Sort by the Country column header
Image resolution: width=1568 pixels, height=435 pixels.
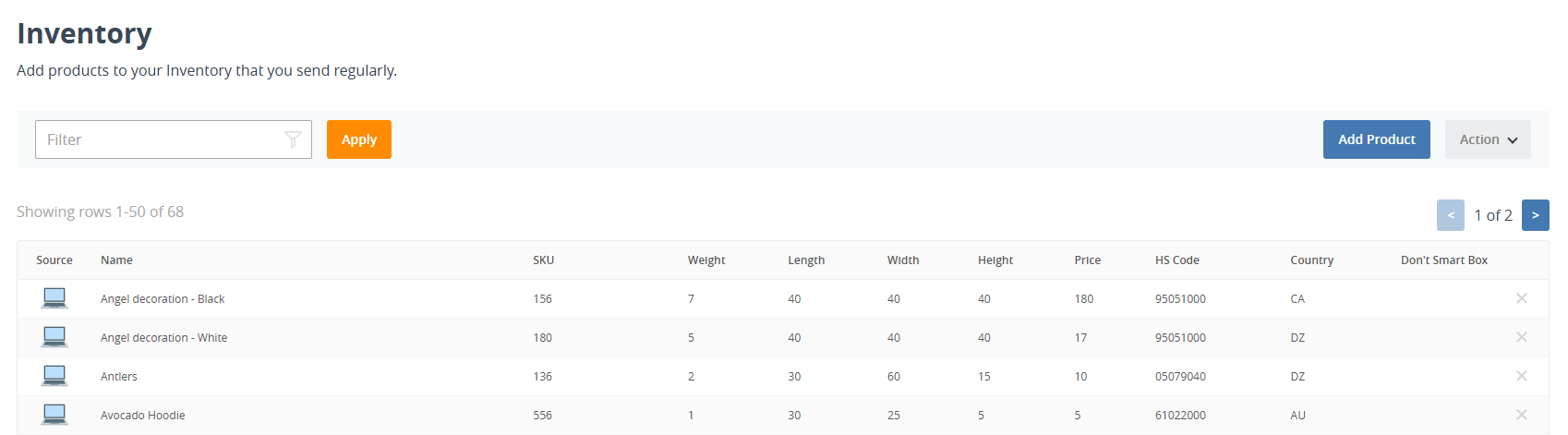pos(1312,260)
